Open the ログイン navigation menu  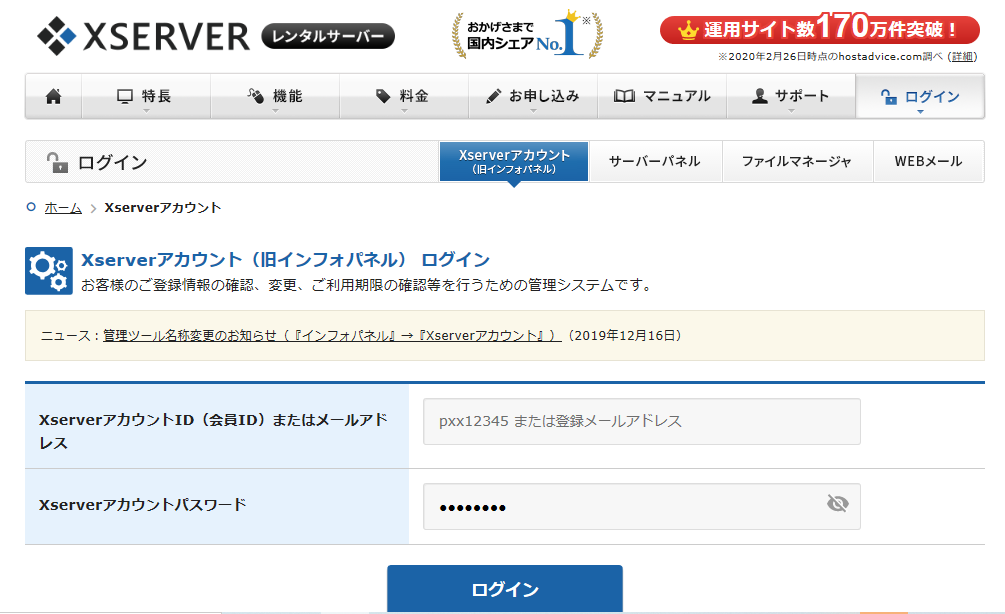point(920,96)
